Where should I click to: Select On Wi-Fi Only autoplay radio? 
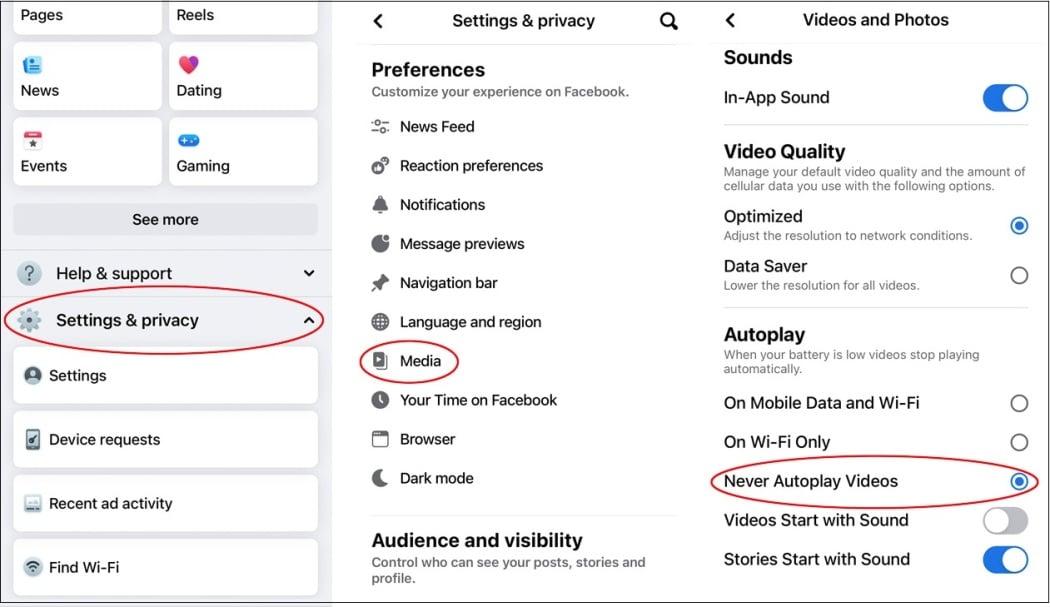coord(1019,442)
